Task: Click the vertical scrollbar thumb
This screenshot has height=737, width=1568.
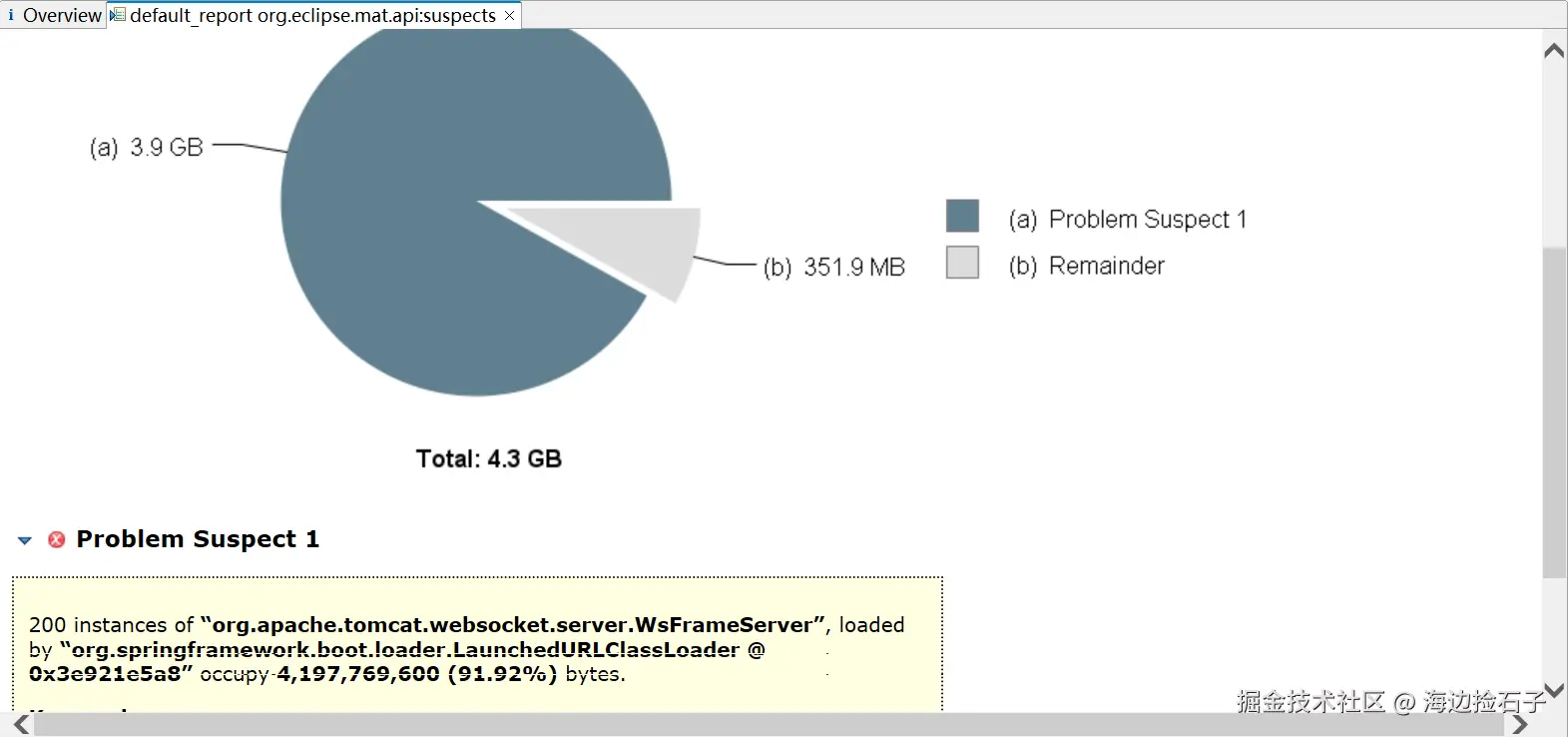Action: point(1554,409)
